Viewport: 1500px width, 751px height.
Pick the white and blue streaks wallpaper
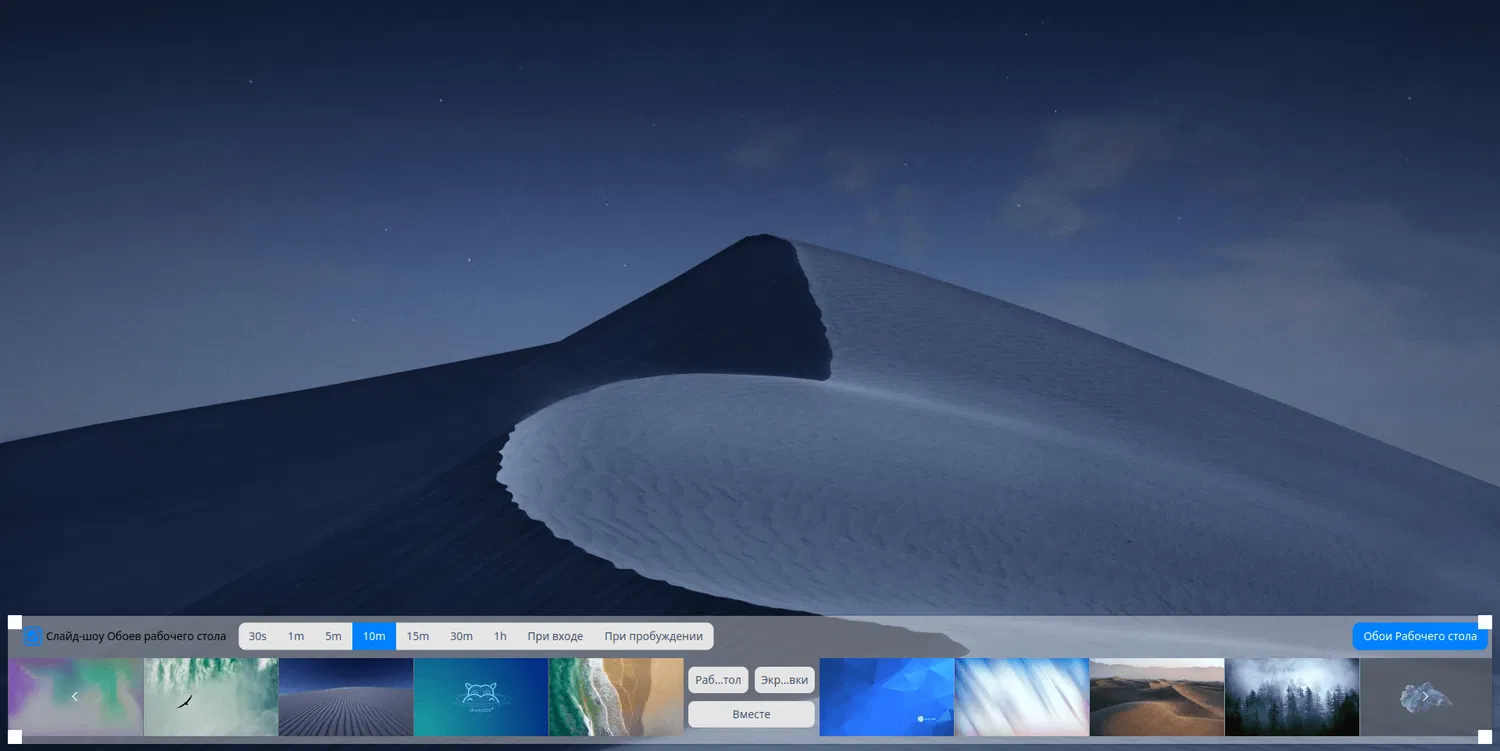coord(1022,696)
